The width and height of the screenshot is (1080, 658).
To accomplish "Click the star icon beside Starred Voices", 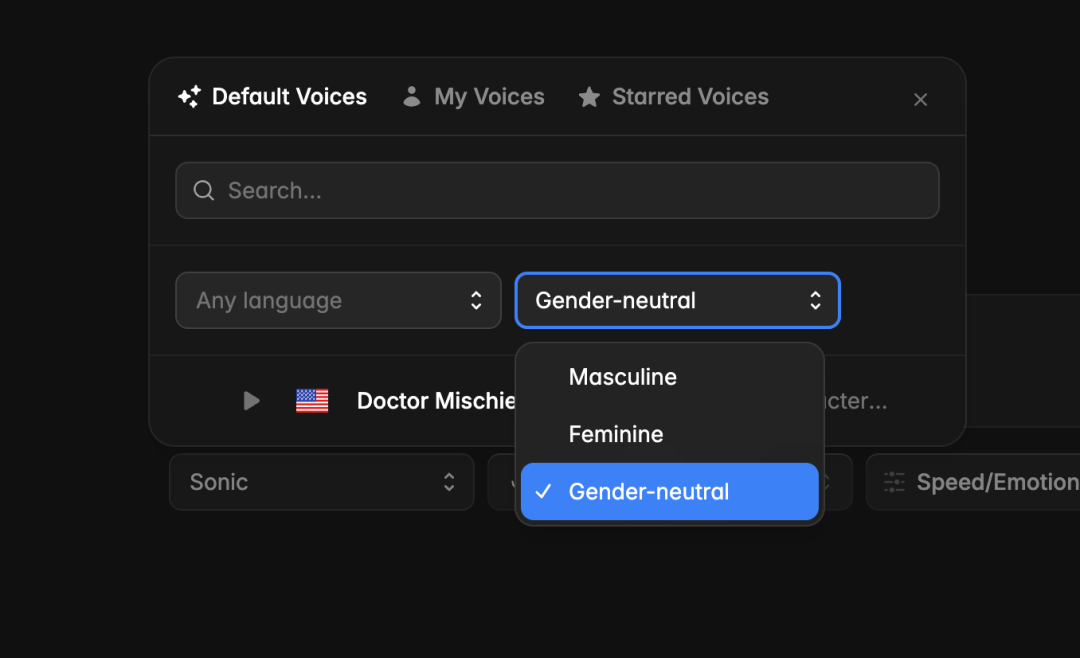I will coord(589,97).
